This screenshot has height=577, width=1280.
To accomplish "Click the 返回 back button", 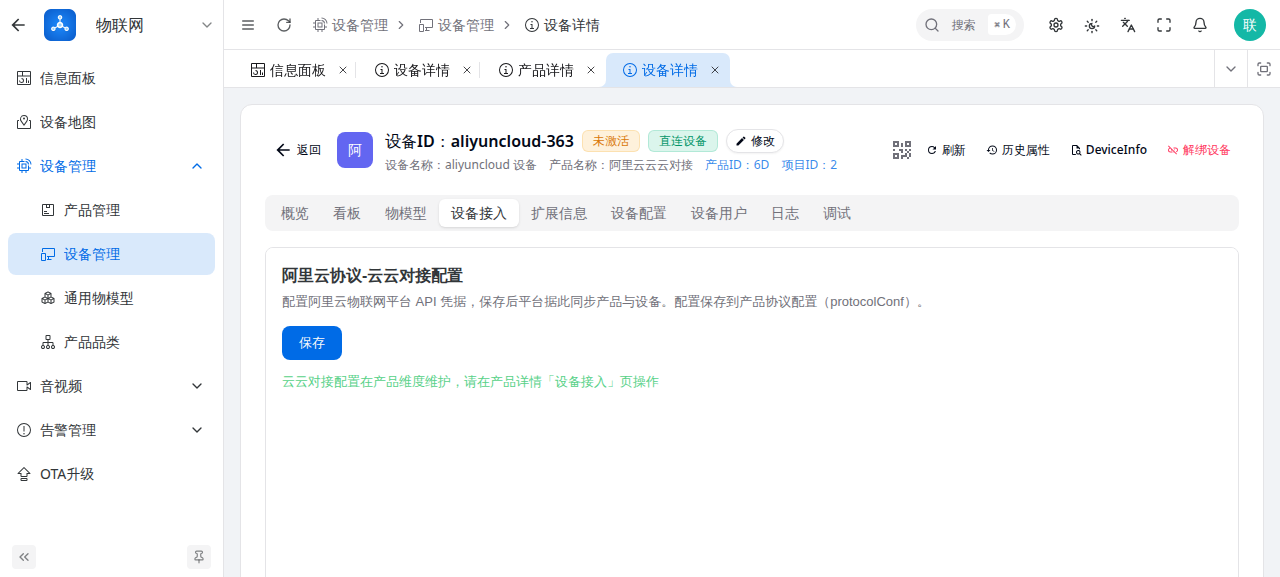I will pos(298,150).
